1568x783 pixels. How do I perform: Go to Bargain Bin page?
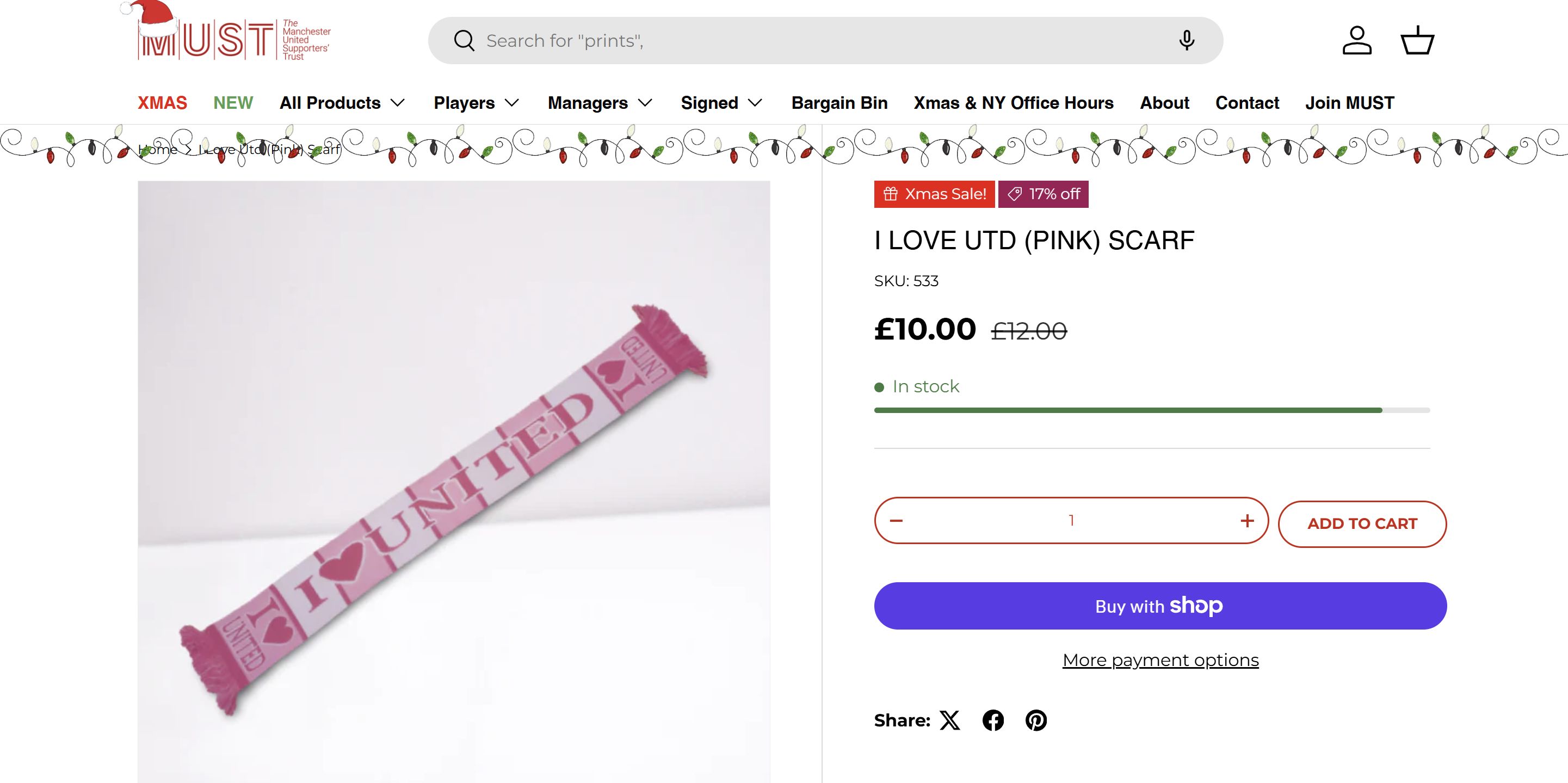pos(839,103)
